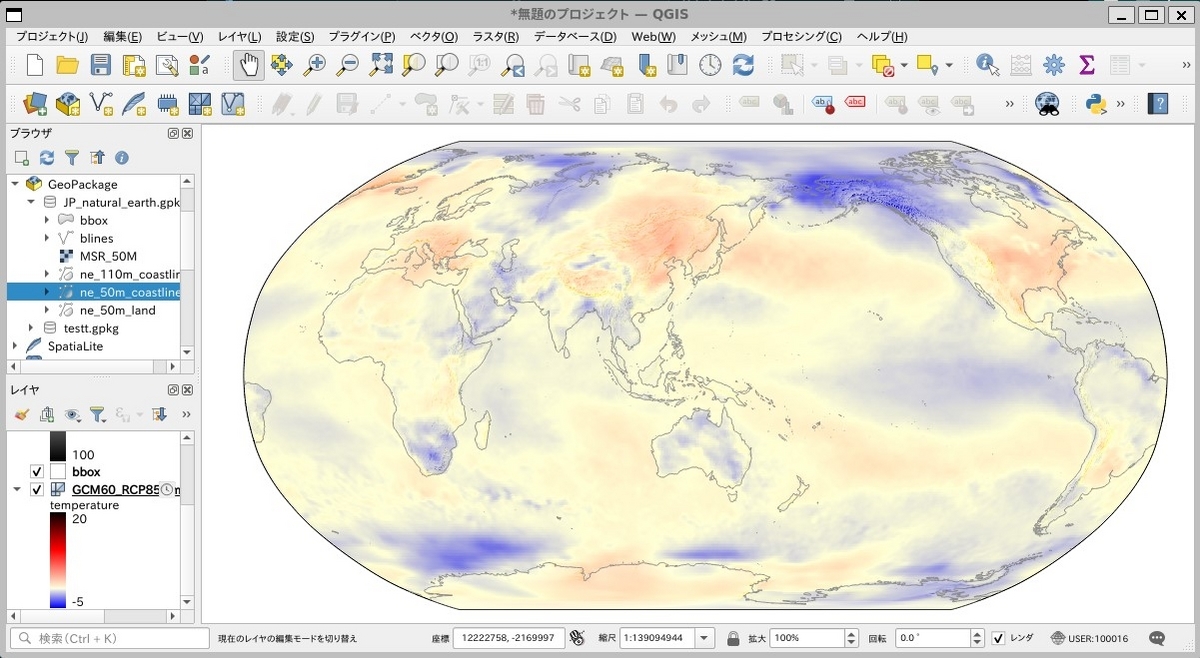Click the Zoom In magnifier tool
1200x658 pixels.
(315, 65)
